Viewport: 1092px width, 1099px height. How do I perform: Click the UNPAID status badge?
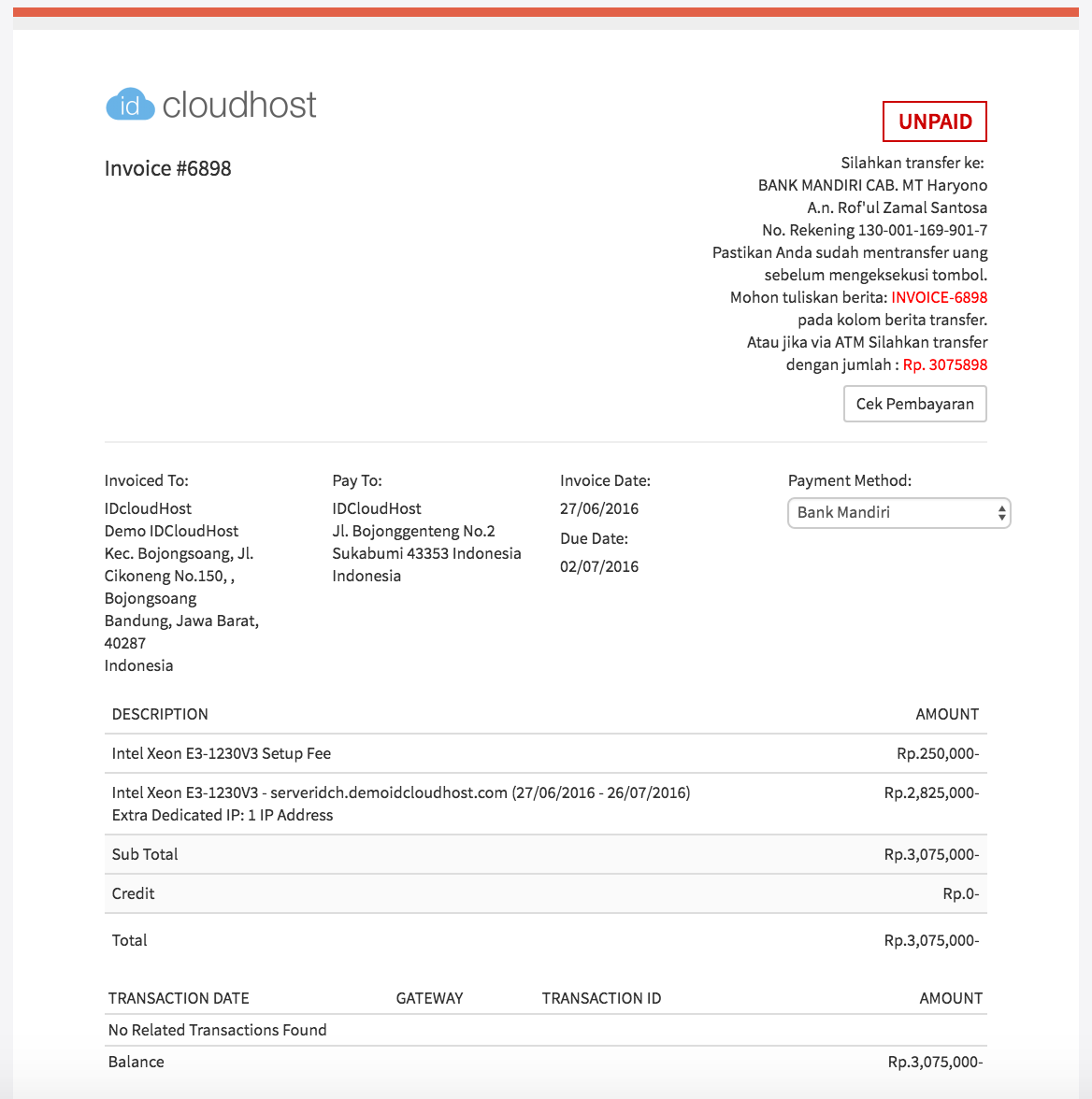pos(934,121)
